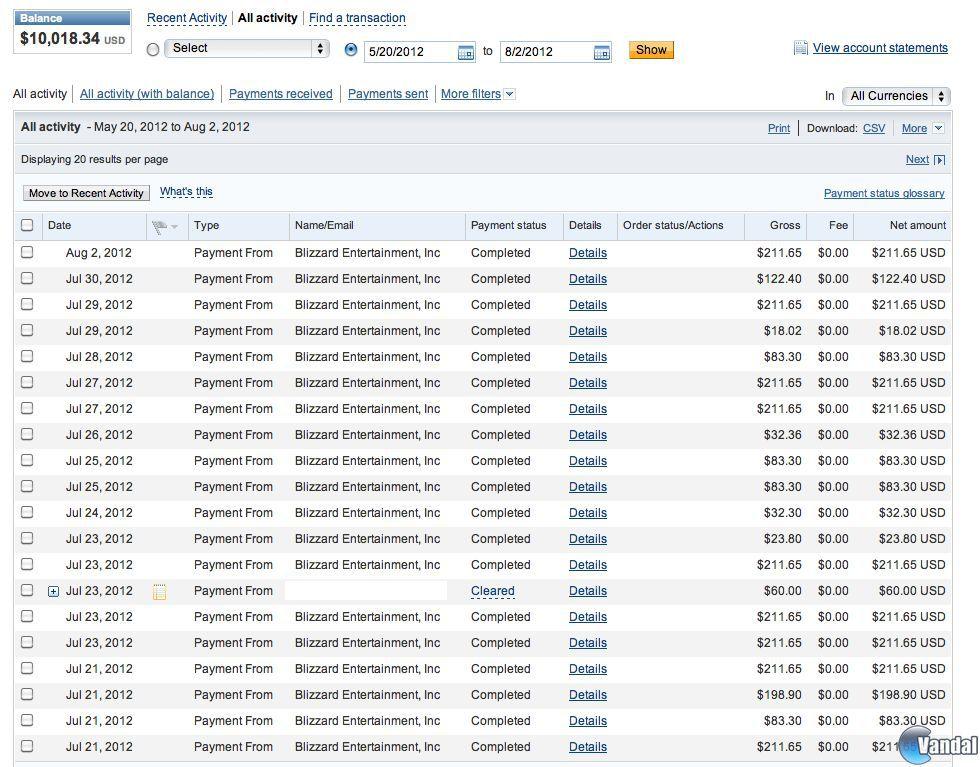Open Details for Jul 30, 2012 payment
Screen dimensions: 980x767
(x=588, y=279)
